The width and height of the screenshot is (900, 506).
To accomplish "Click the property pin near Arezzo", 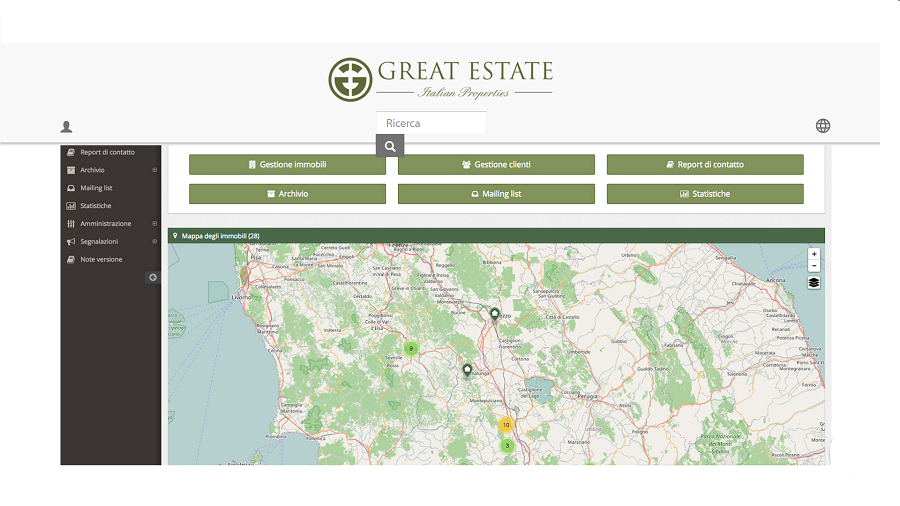I will pos(495,314).
